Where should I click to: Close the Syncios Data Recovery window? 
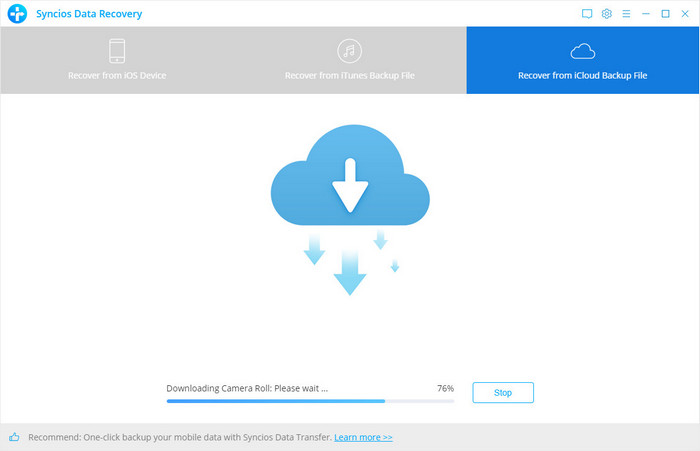tap(685, 14)
